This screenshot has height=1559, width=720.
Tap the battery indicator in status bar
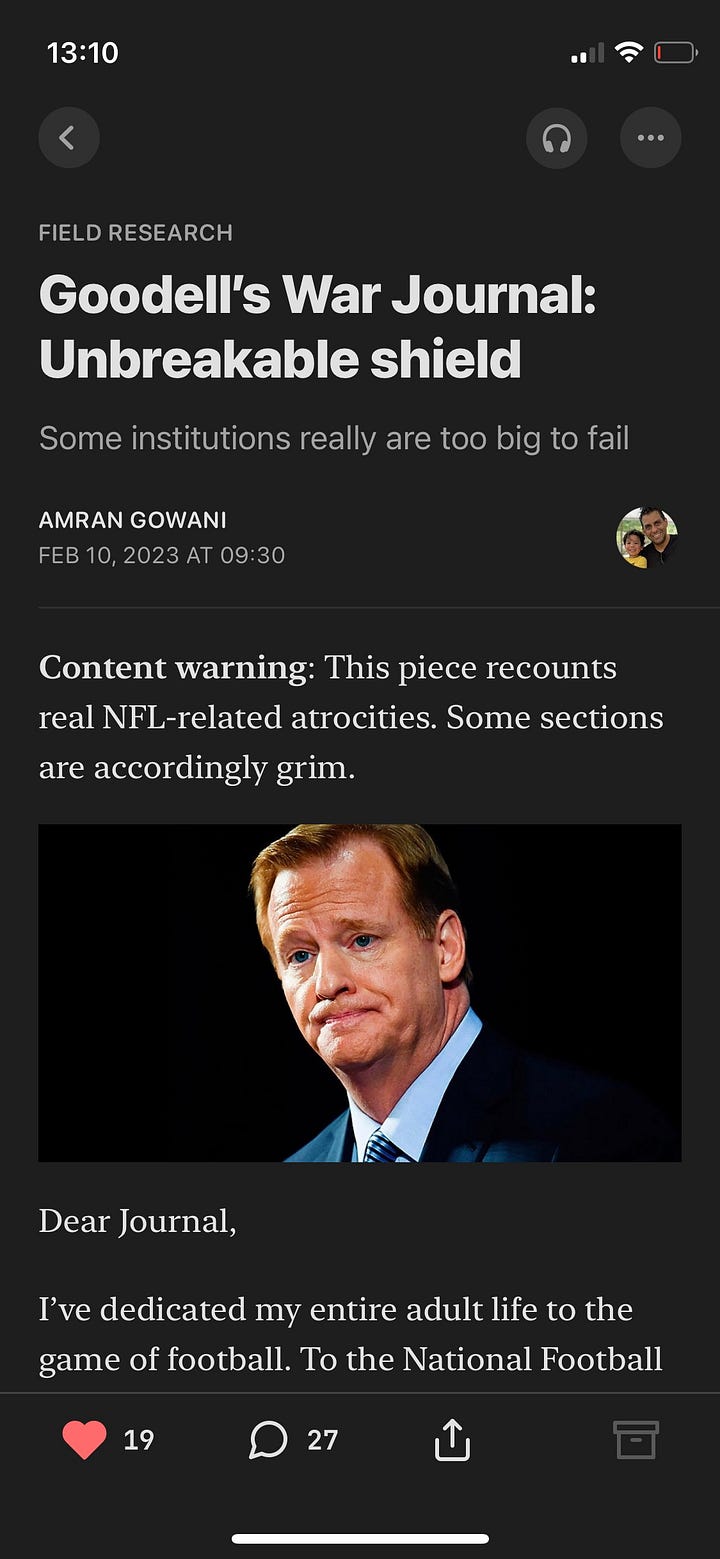(676, 53)
